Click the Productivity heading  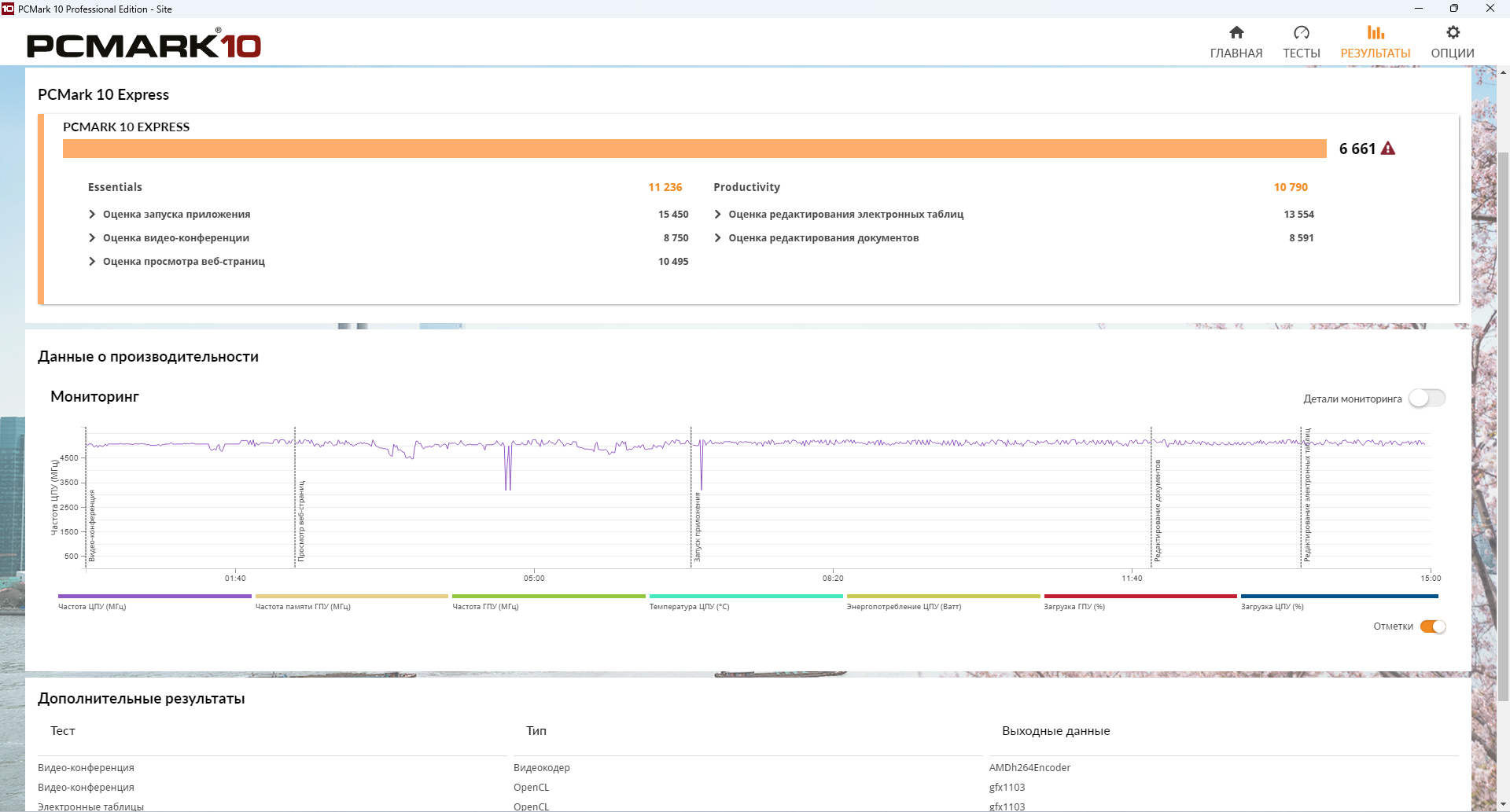[746, 187]
